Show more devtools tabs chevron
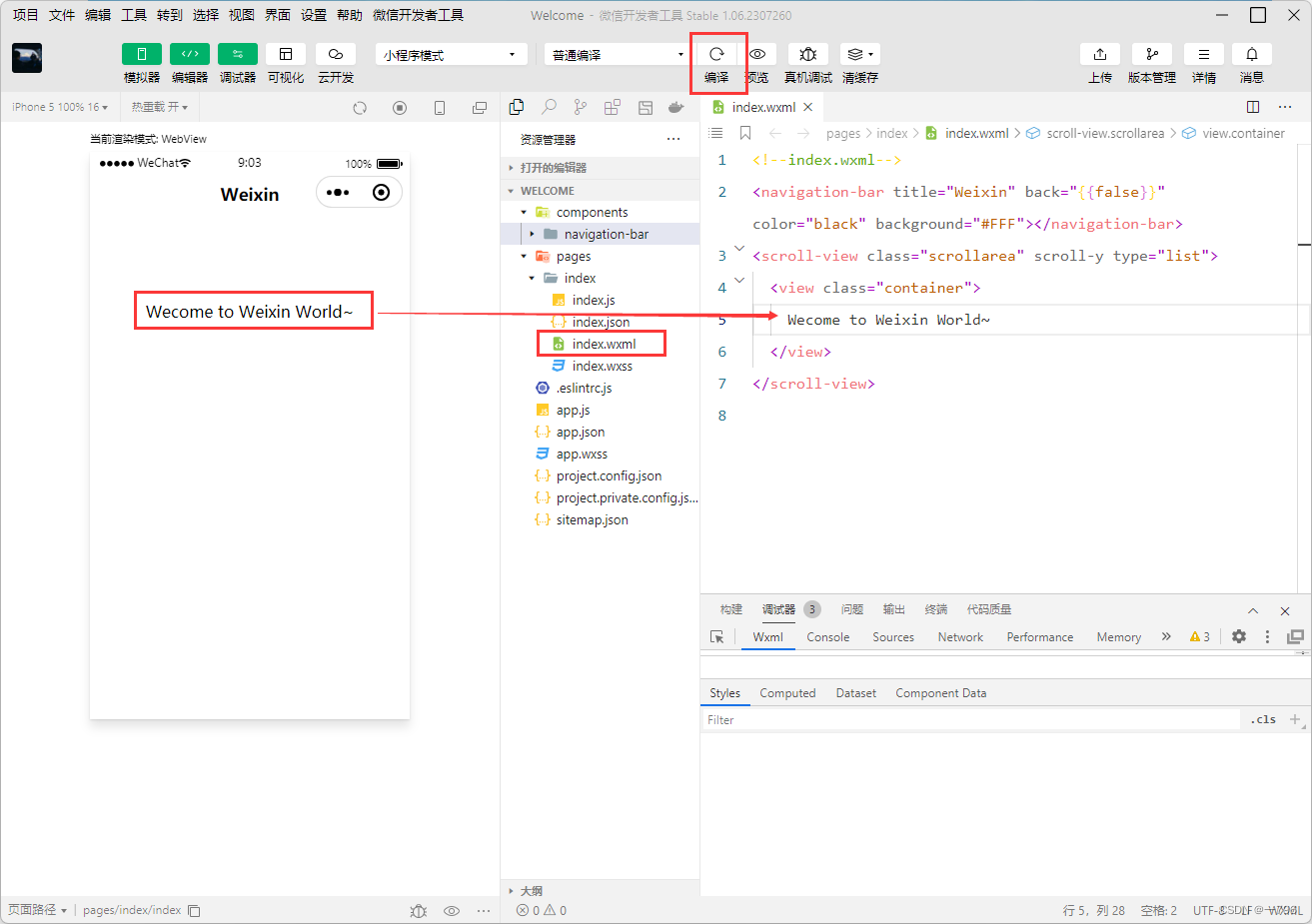 (1166, 636)
